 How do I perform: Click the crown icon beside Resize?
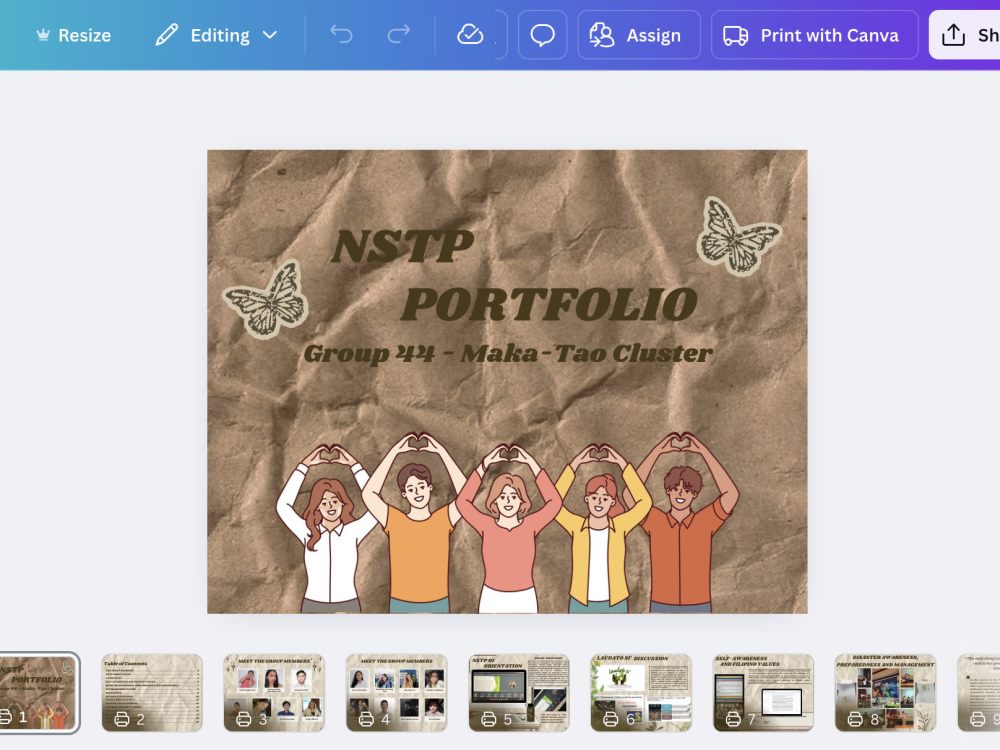[43, 35]
